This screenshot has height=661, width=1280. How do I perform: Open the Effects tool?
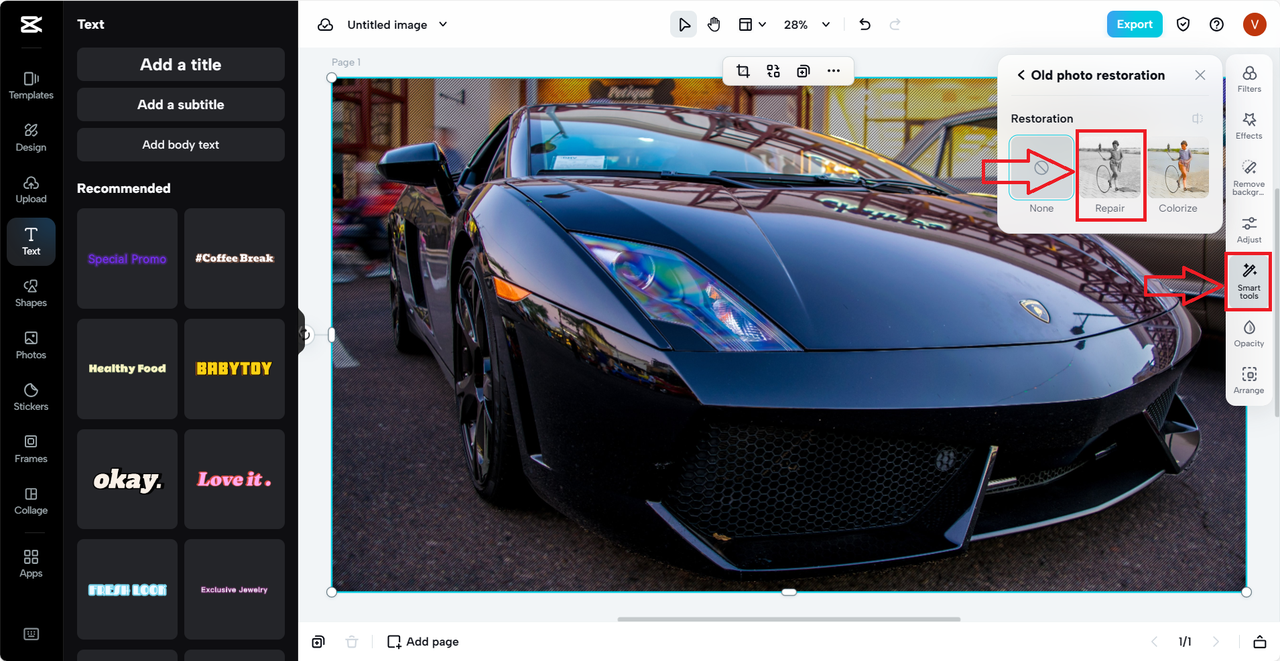tap(1249, 126)
